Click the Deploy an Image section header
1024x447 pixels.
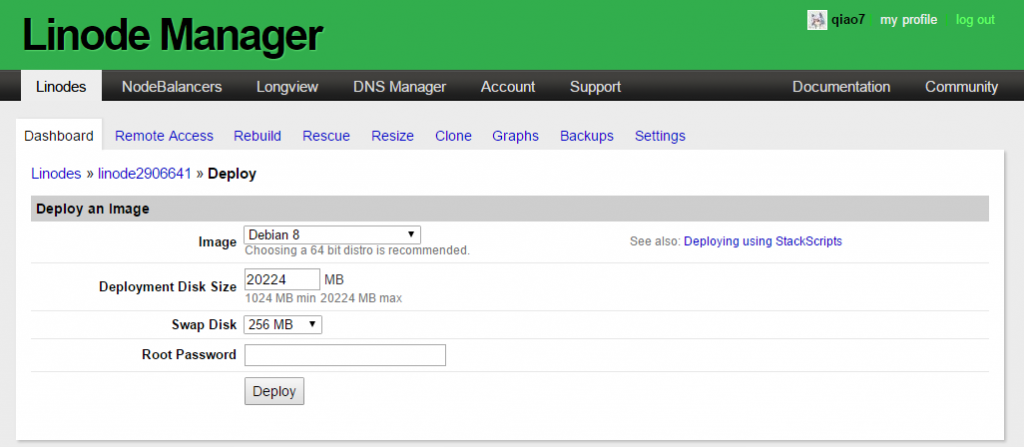coord(509,209)
